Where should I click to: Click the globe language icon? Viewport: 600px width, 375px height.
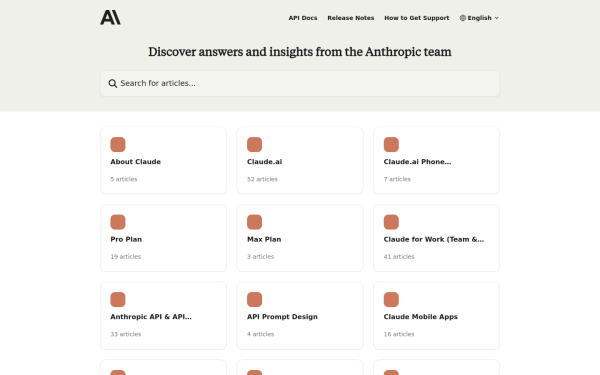coord(463,18)
